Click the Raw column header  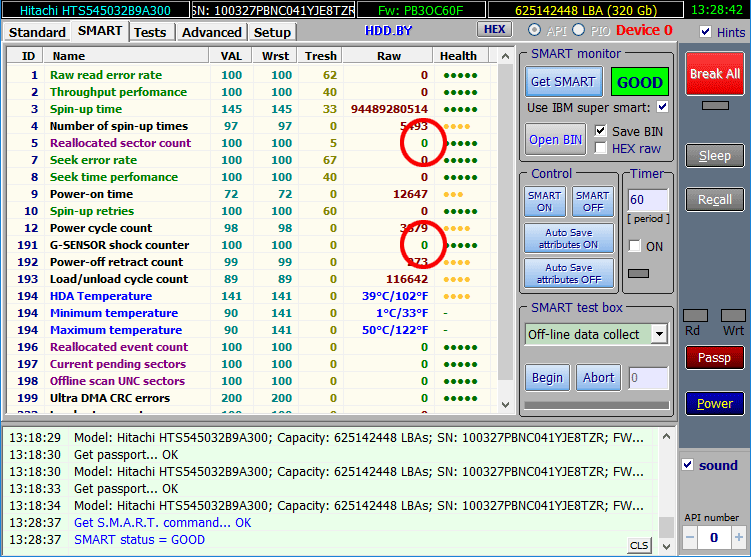click(x=388, y=56)
